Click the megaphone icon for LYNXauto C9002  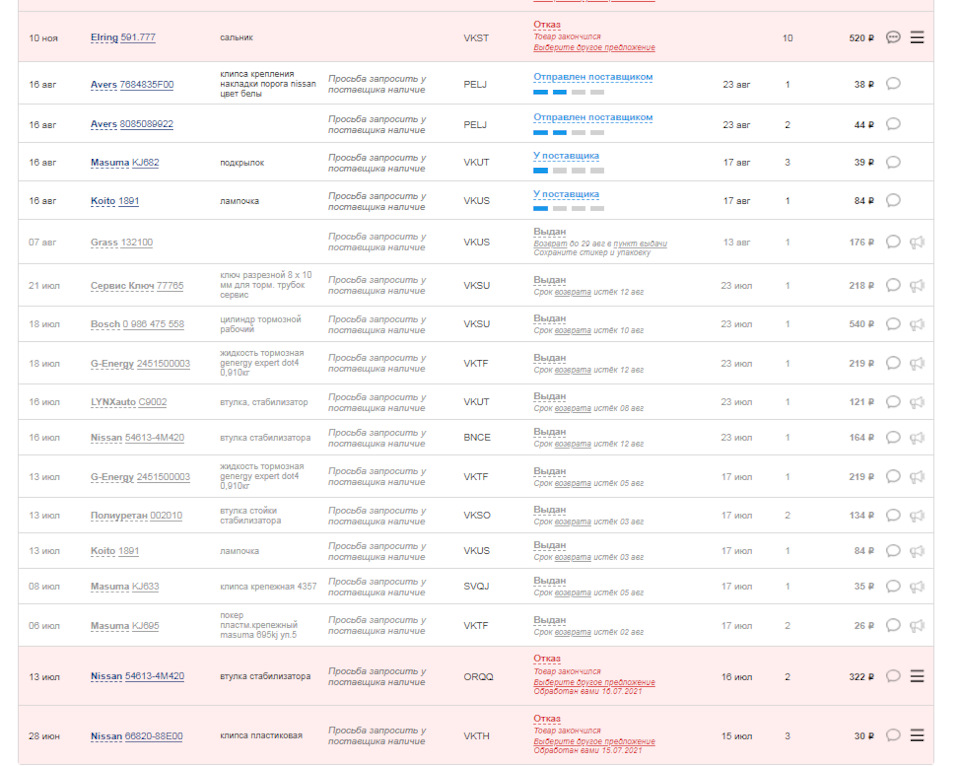pos(917,402)
